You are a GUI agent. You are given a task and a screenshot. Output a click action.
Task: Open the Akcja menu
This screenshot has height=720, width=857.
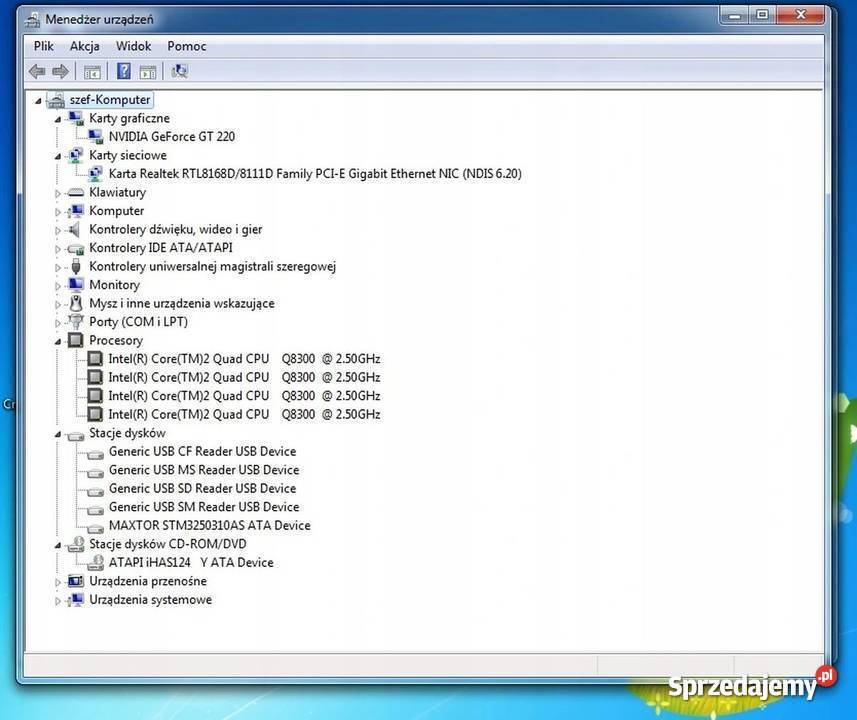click(x=84, y=46)
